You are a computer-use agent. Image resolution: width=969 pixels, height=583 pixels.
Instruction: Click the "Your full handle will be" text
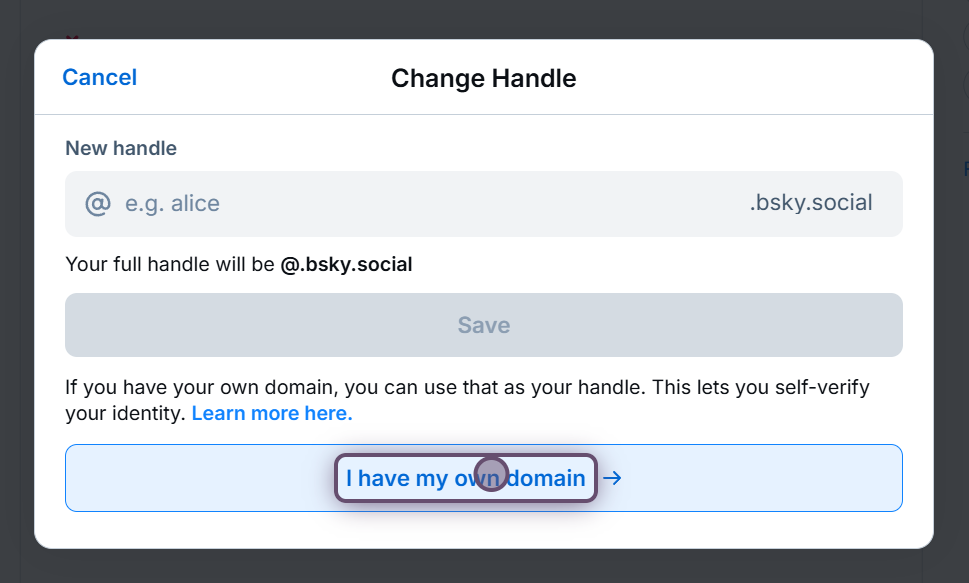[x=170, y=265]
